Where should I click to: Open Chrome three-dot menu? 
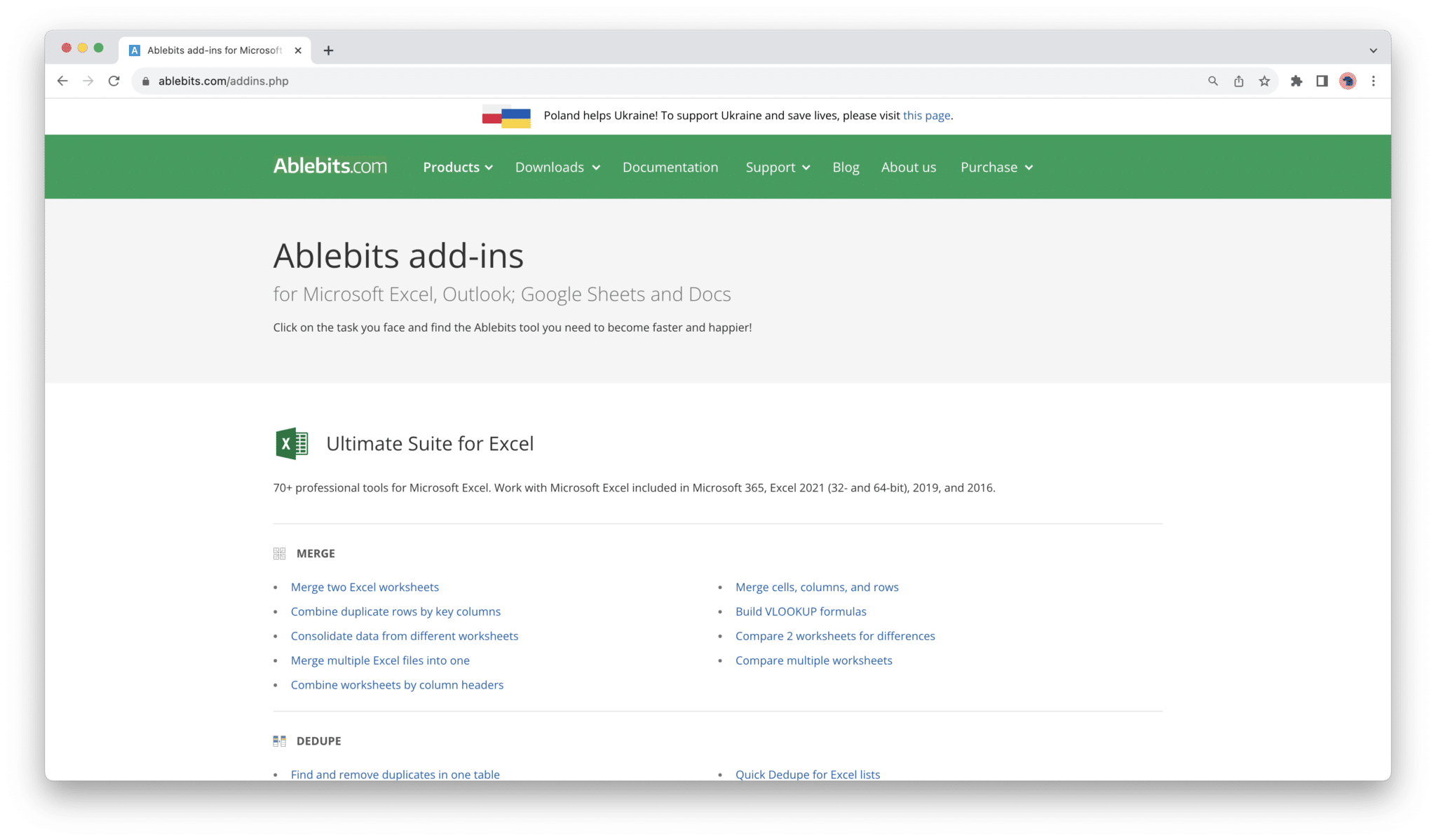(1374, 81)
